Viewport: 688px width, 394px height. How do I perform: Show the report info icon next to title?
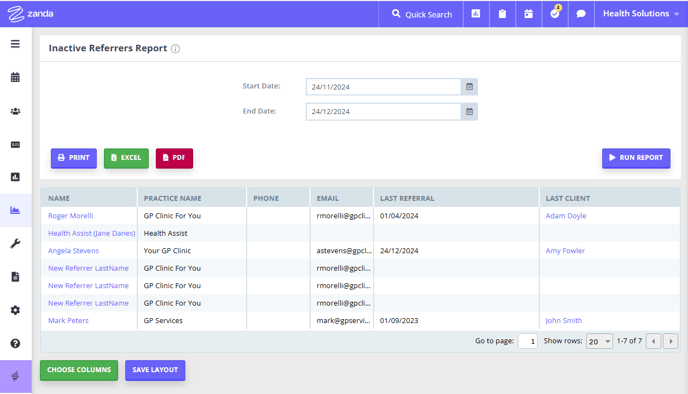click(x=176, y=49)
